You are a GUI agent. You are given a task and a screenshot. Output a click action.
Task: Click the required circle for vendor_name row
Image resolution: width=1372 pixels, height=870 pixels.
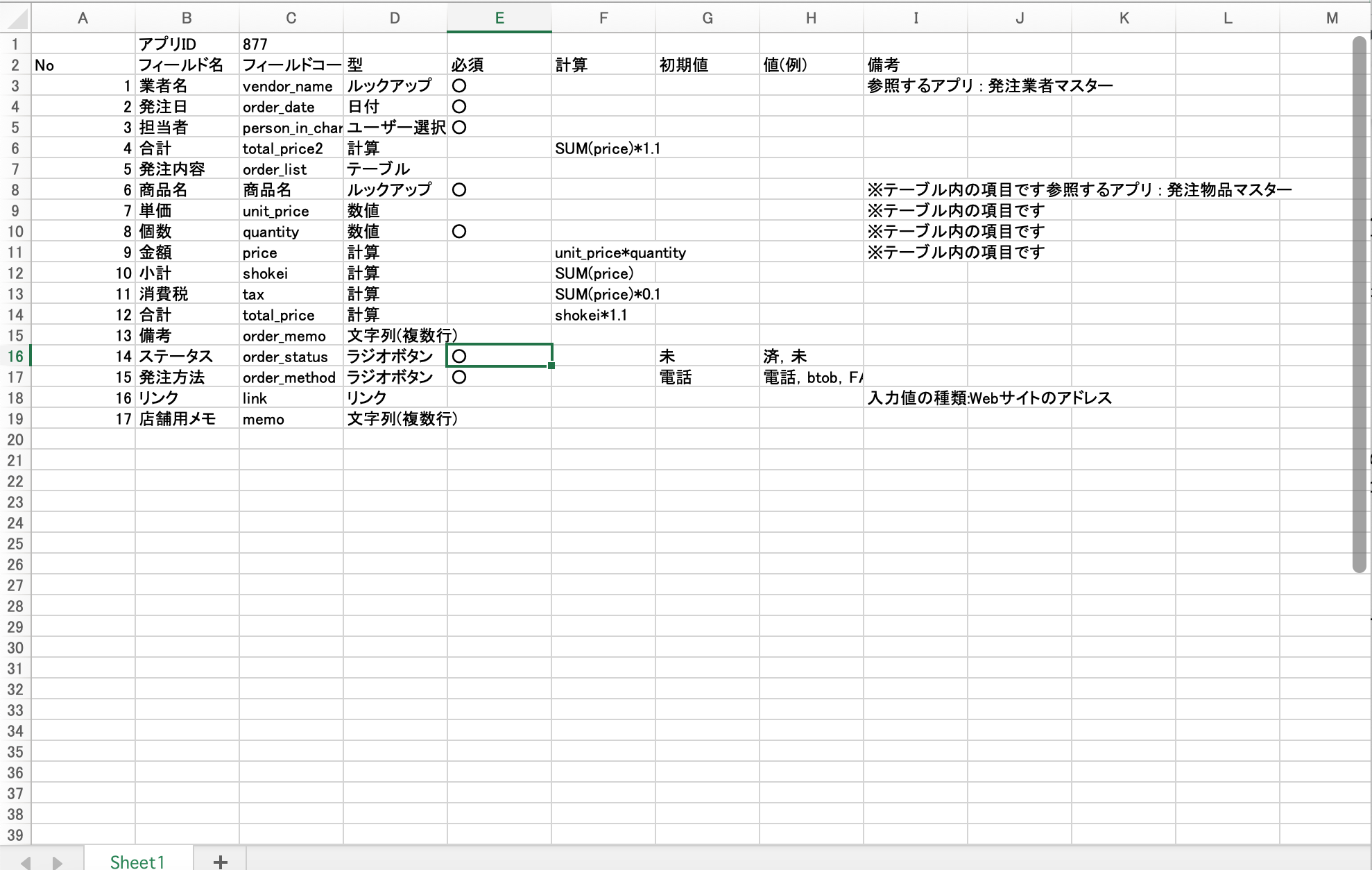pyautogui.click(x=459, y=86)
